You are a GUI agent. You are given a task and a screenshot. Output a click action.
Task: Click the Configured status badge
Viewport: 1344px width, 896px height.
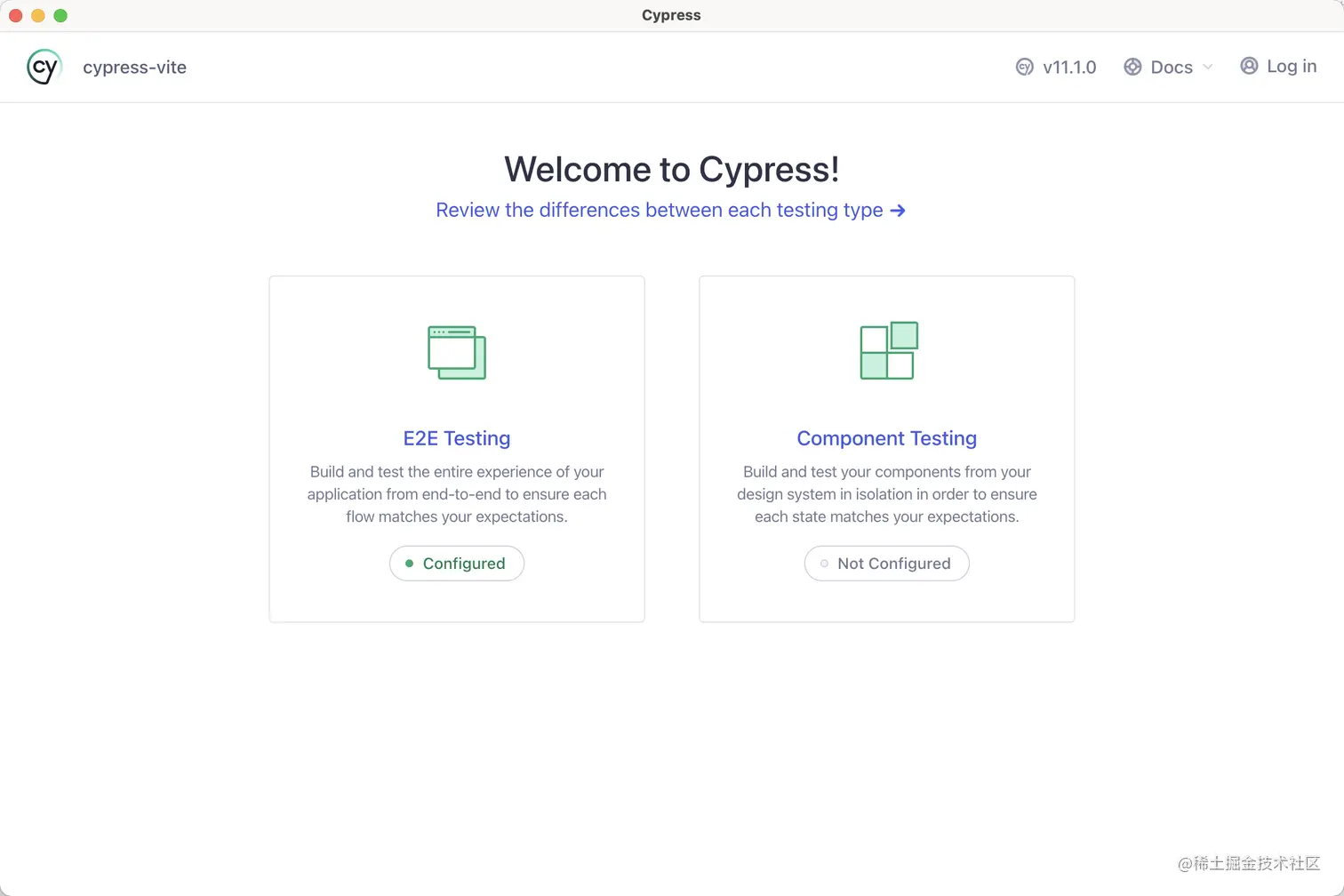point(457,564)
